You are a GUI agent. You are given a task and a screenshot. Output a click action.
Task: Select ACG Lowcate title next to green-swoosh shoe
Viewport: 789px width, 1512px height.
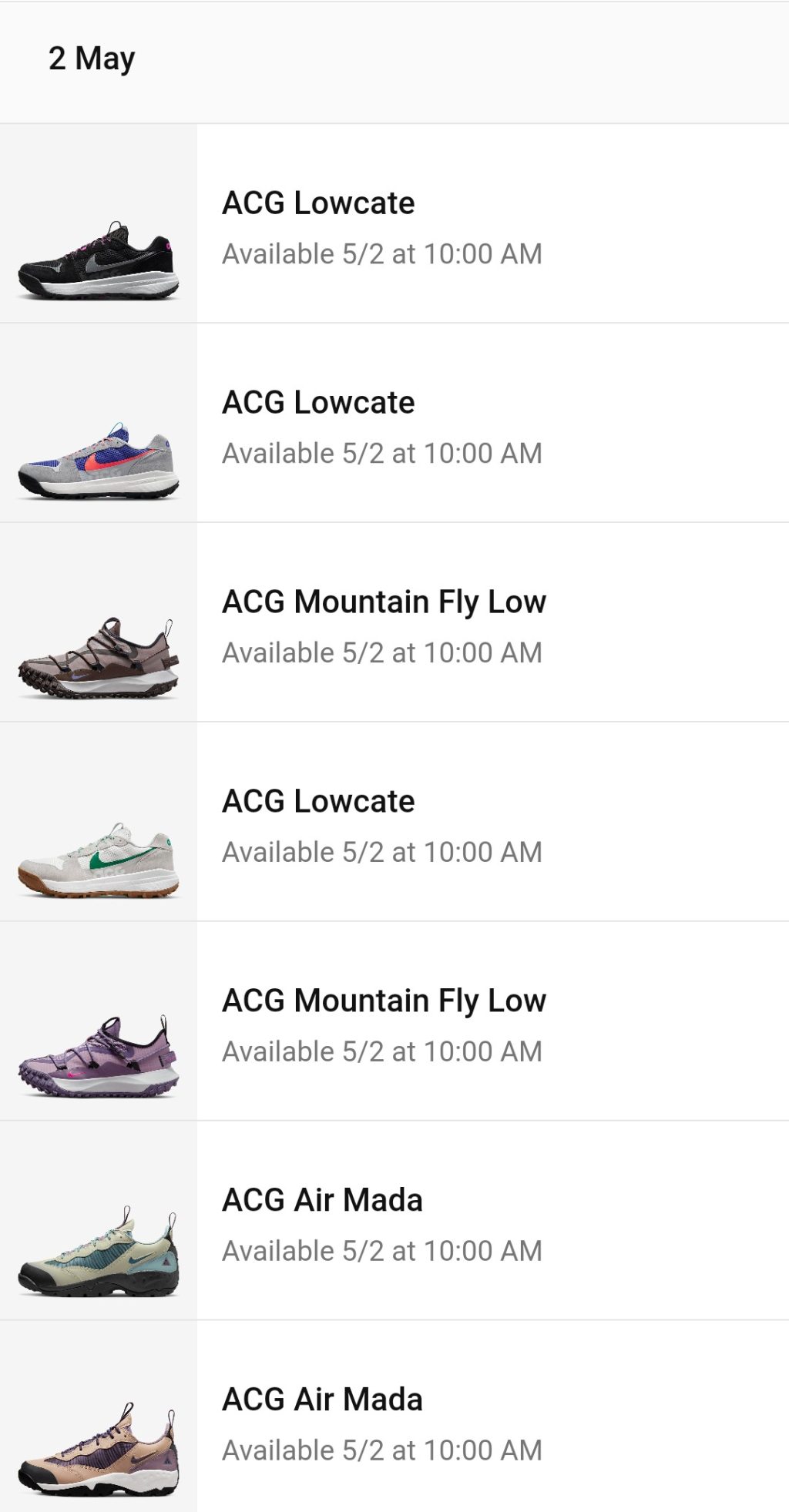[x=318, y=802]
